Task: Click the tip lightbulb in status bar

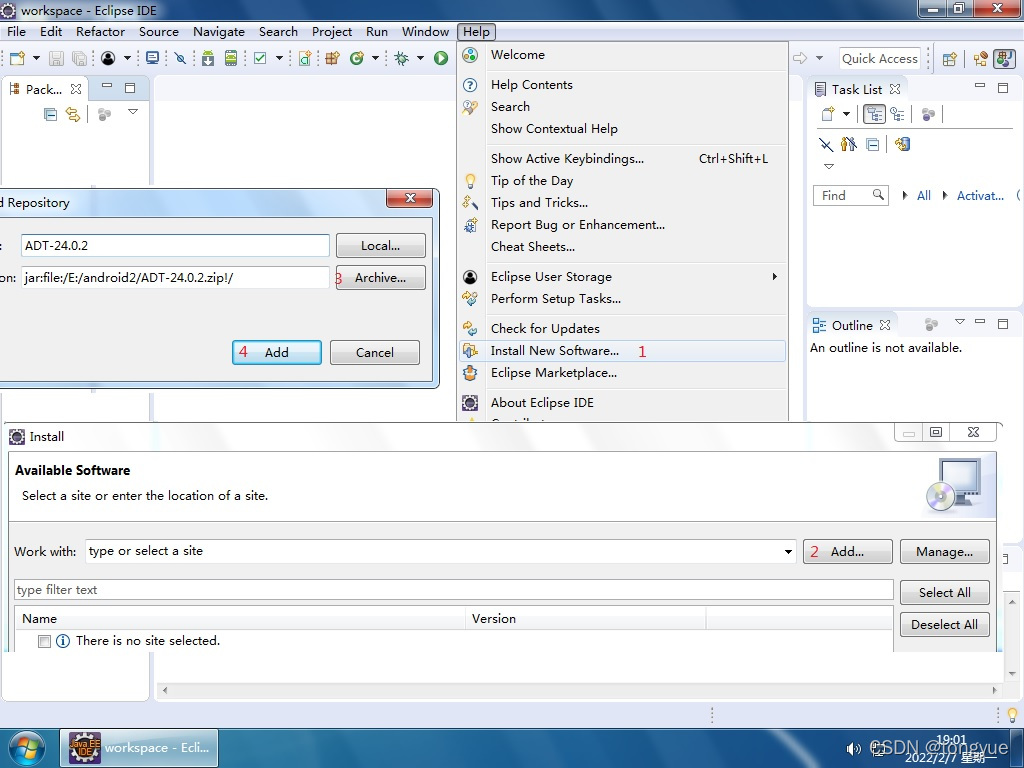Action: tap(1012, 715)
